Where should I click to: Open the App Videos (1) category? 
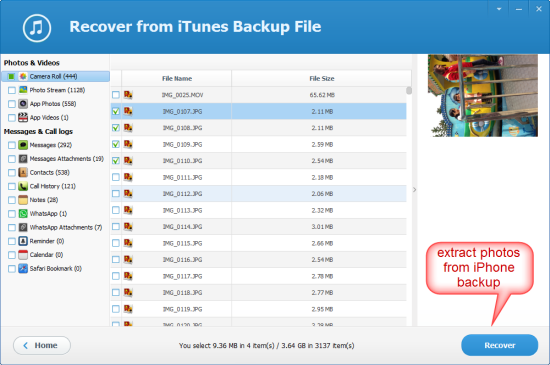pyautogui.click(x=49, y=117)
